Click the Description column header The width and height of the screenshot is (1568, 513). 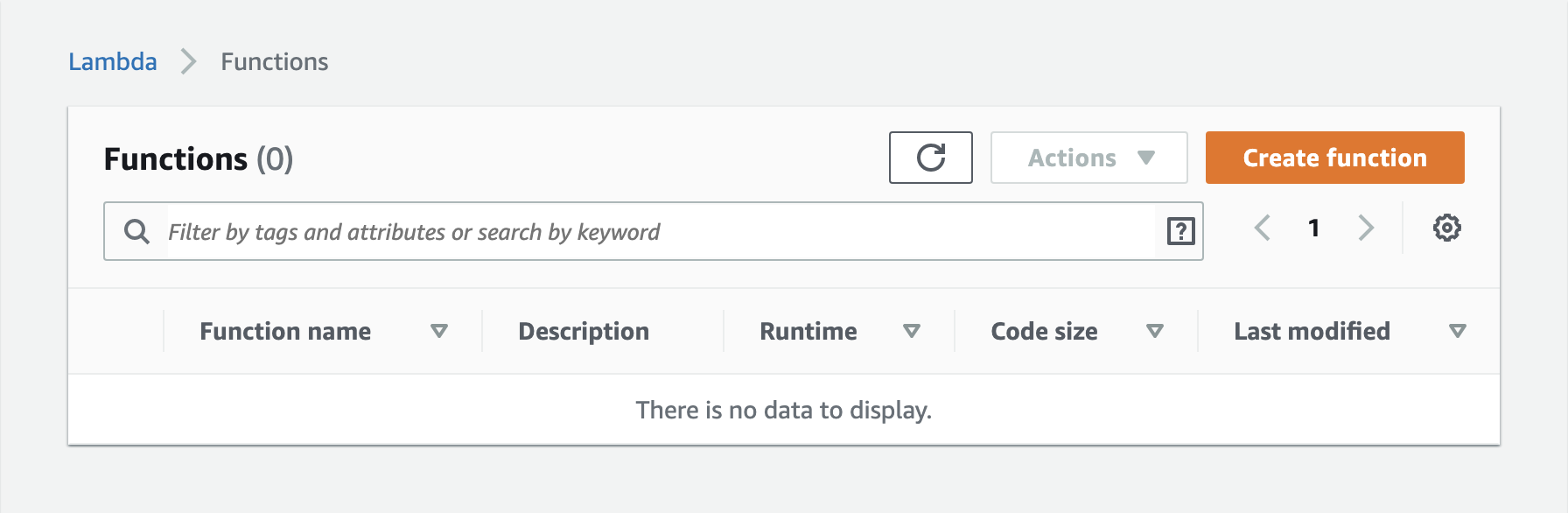point(584,331)
